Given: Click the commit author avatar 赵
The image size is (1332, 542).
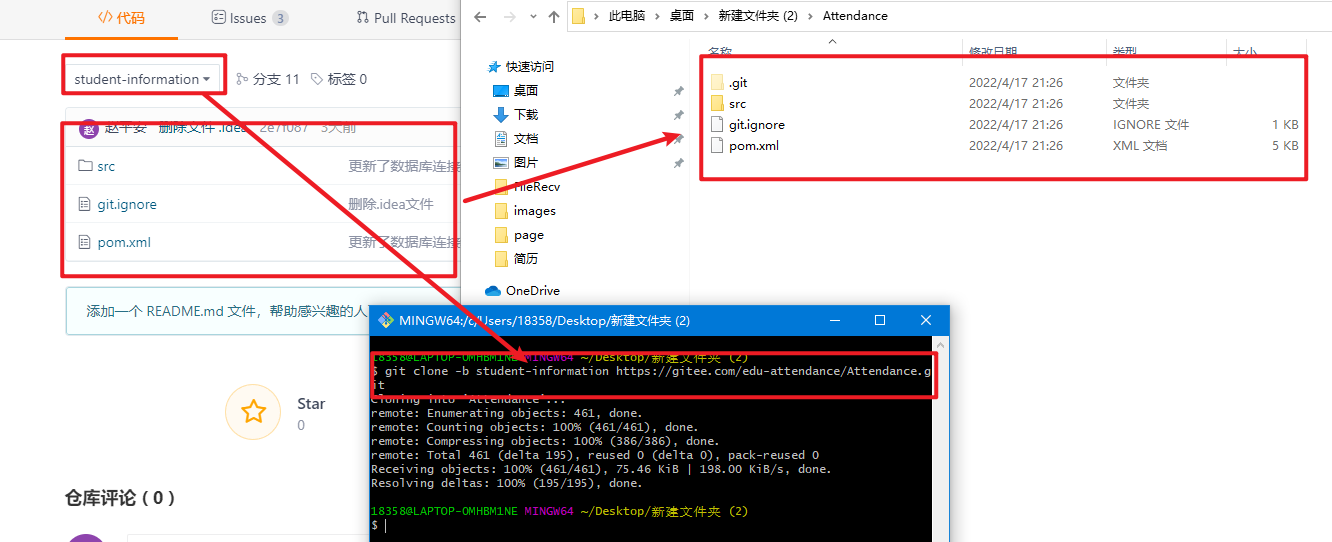Looking at the screenshot, I should click(89, 128).
